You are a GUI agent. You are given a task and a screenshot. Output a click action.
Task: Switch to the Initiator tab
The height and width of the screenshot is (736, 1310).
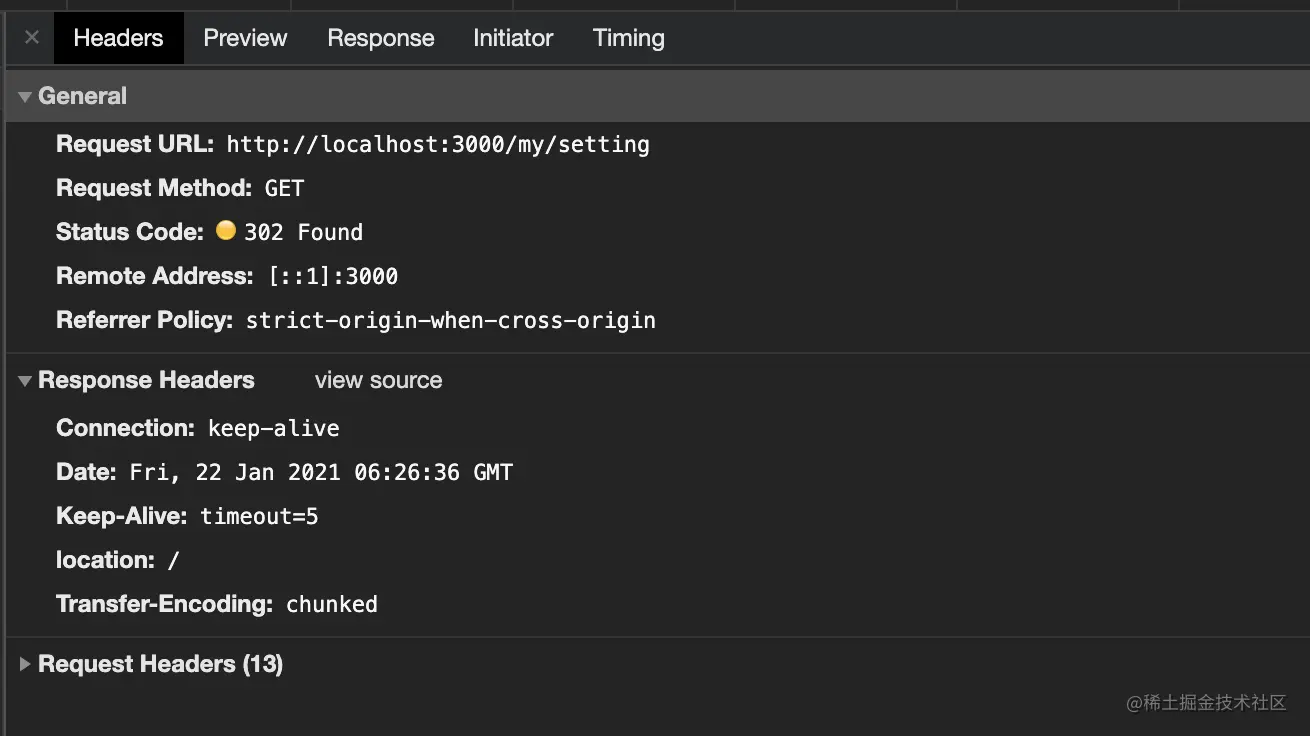513,38
